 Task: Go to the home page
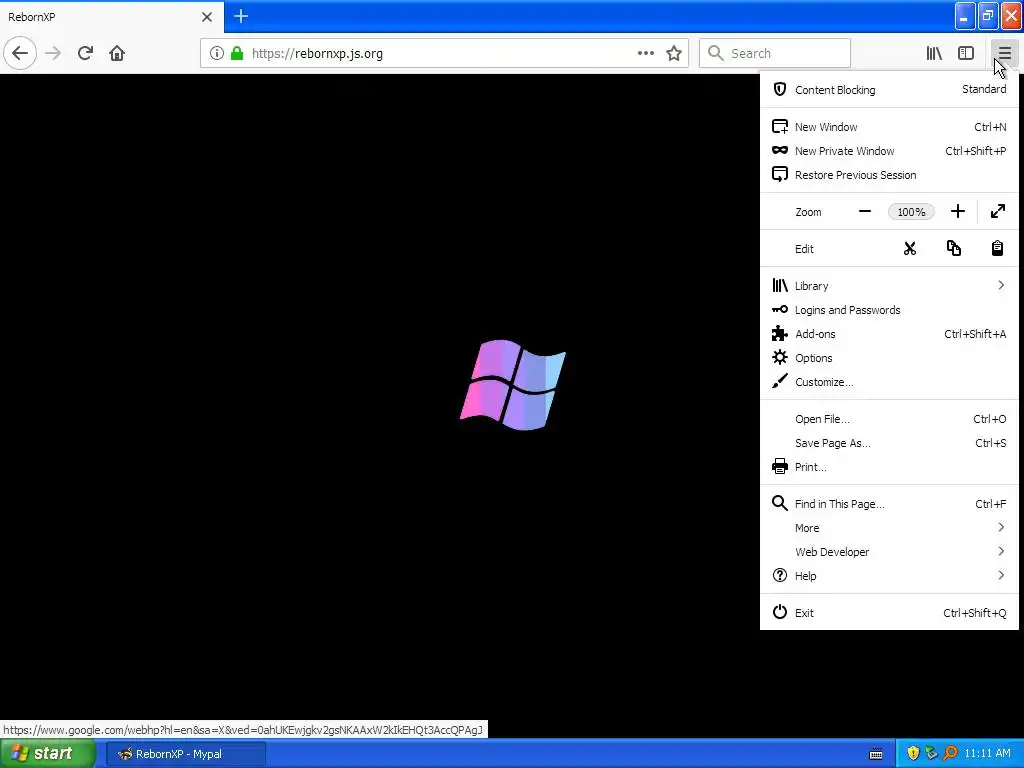(x=117, y=54)
